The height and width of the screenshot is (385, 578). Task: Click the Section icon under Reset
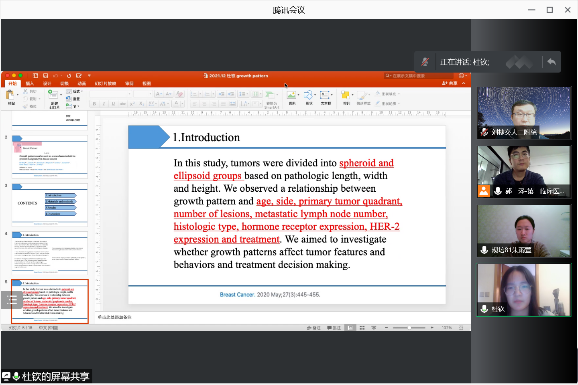[69, 106]
